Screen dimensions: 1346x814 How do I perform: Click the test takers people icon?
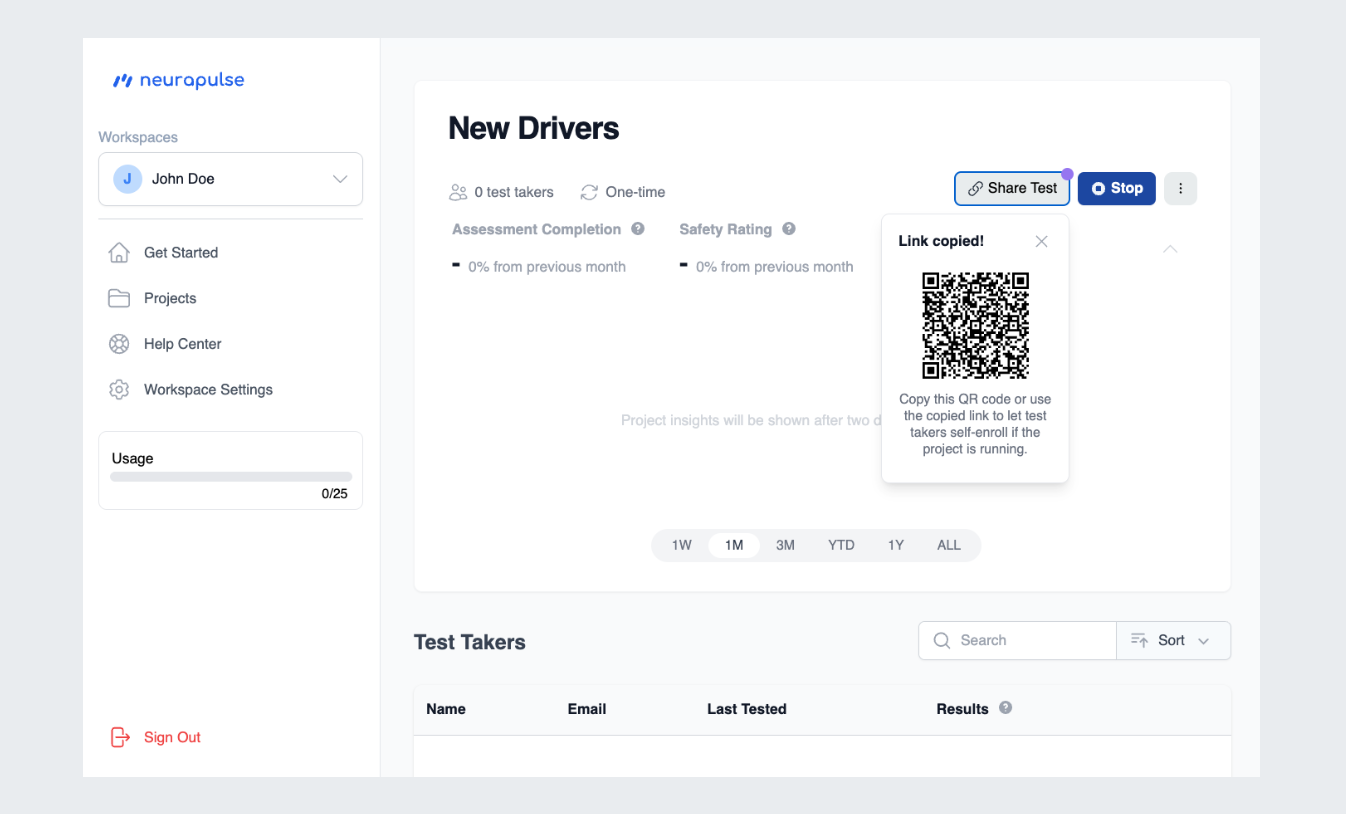[458, 192]
